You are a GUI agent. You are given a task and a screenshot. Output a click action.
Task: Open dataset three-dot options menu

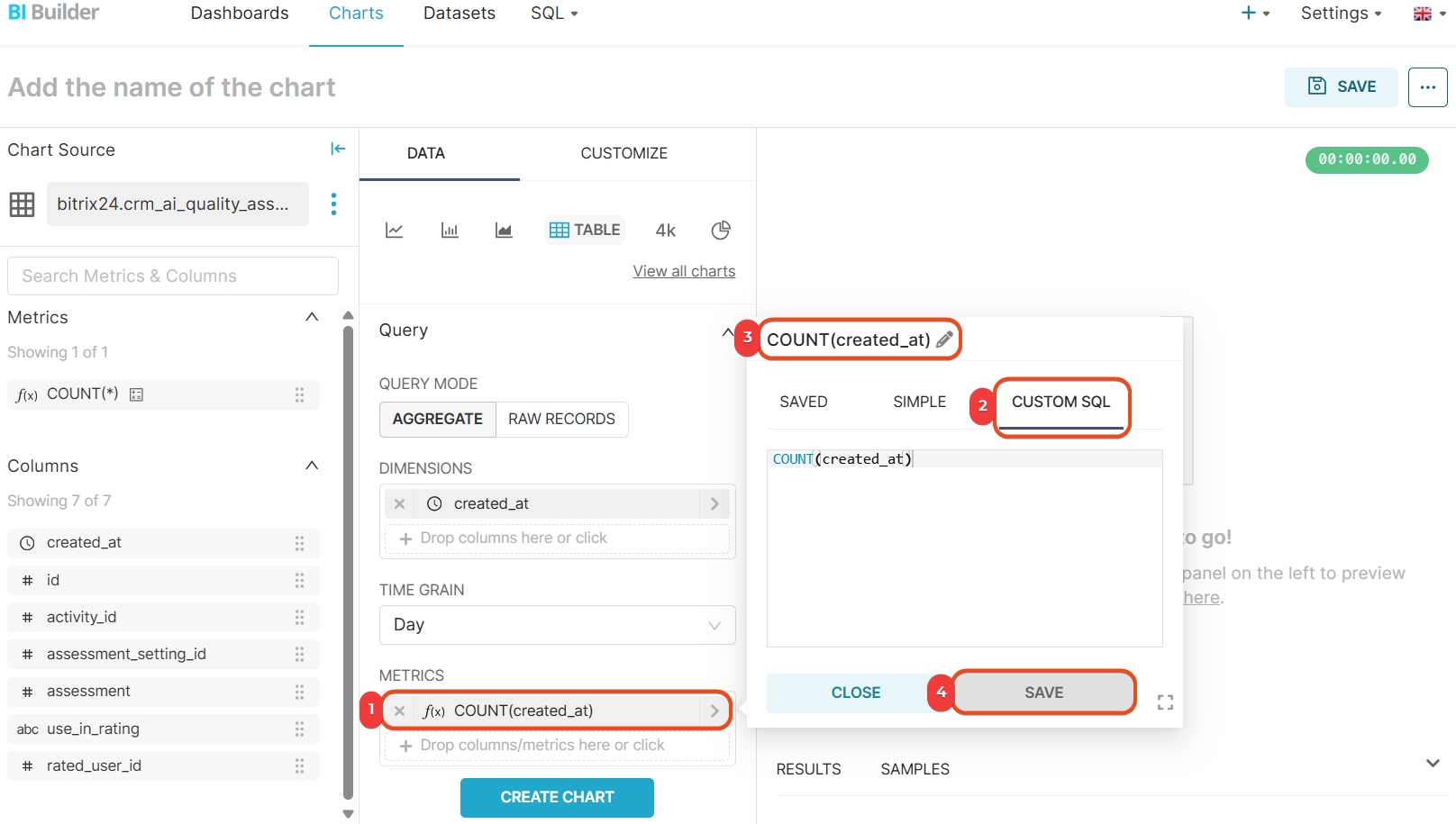[333, 204]
